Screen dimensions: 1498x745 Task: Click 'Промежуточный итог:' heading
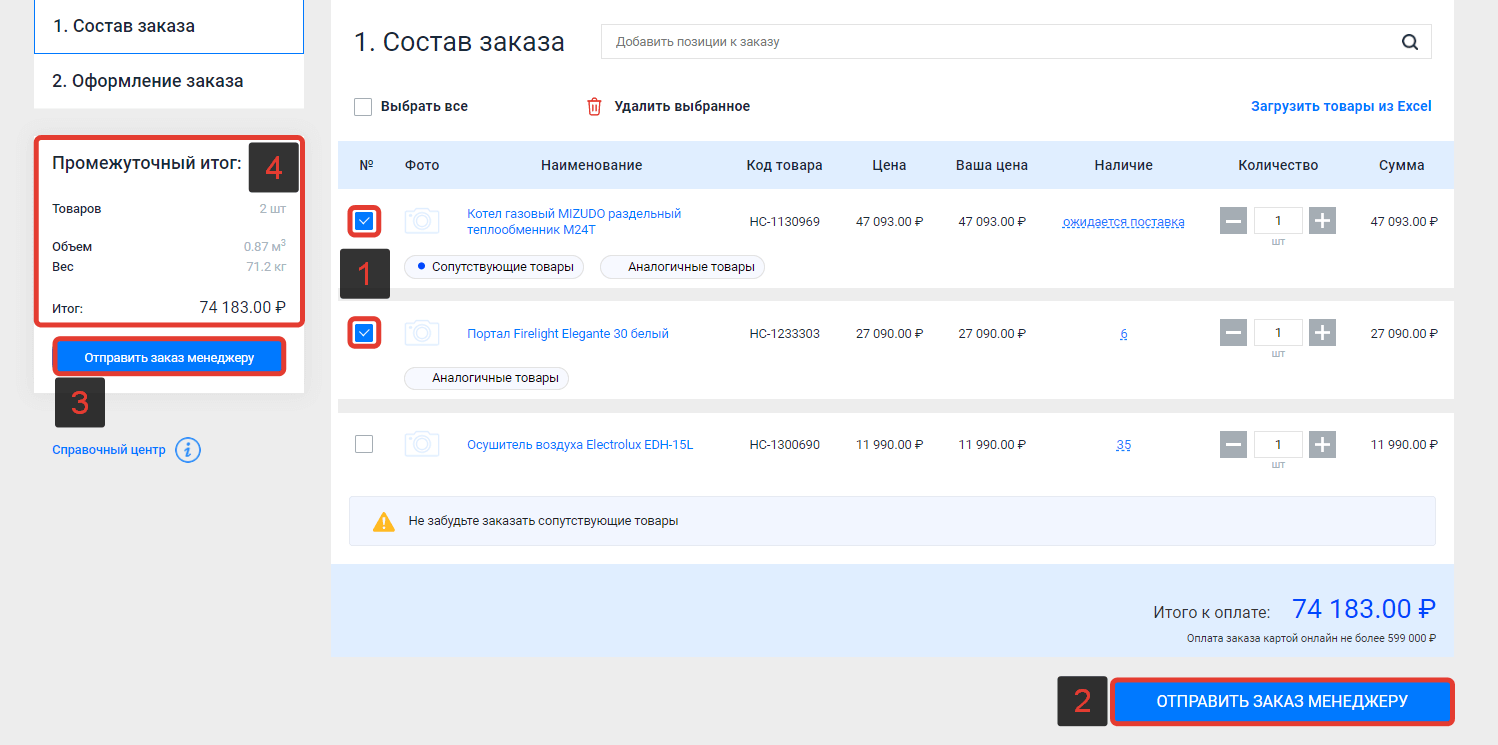coord(147,162)
